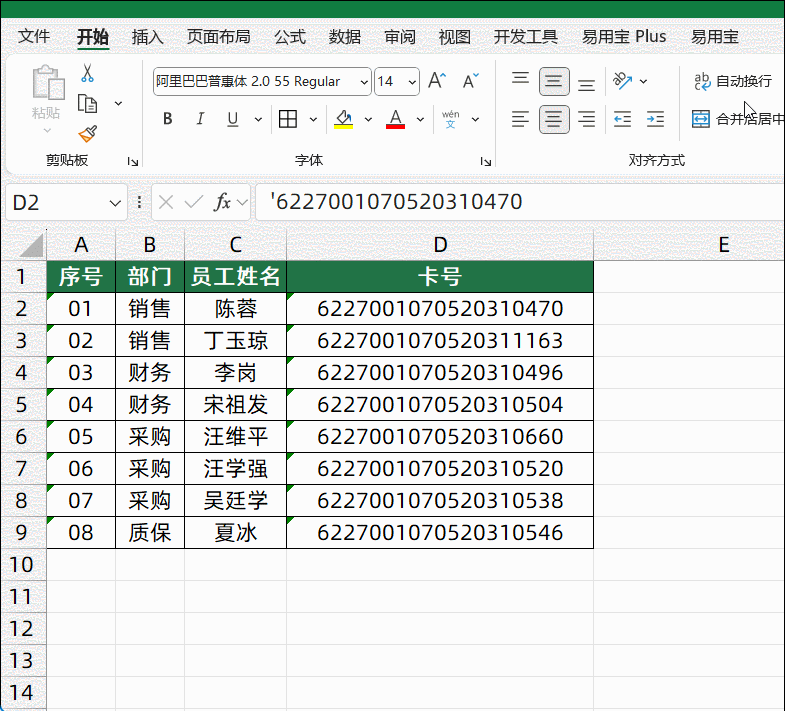The width and height of the screenshot is (785, 711).
Task: Open the font size dropdown
Action: [x=411, y=82]
